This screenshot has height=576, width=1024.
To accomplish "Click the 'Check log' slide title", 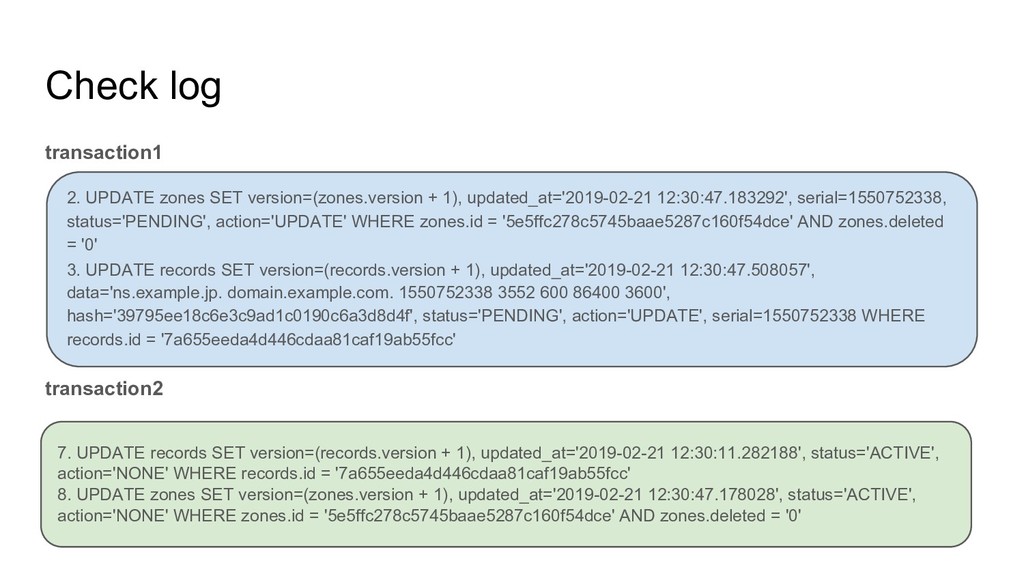I will pos(133,86).
